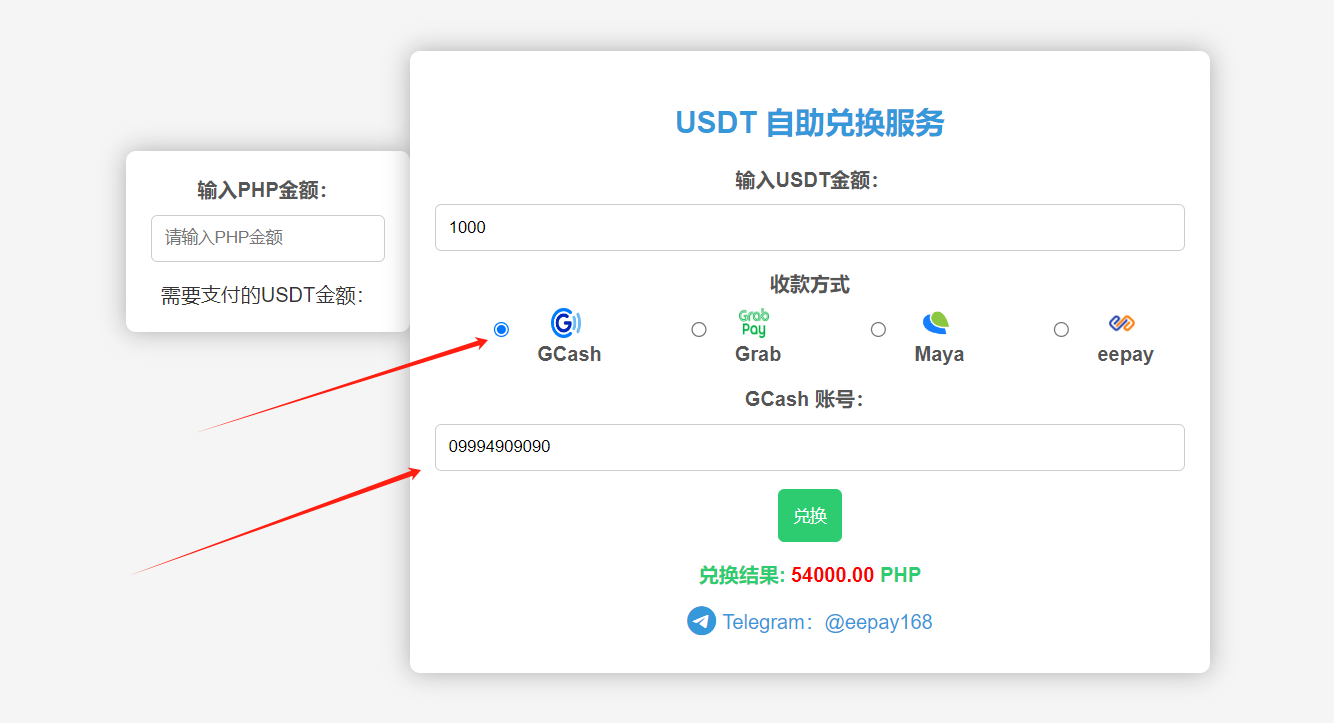Click the GCash text label
The width and height of the screenshot is (1334, 723).
(569, 354)
